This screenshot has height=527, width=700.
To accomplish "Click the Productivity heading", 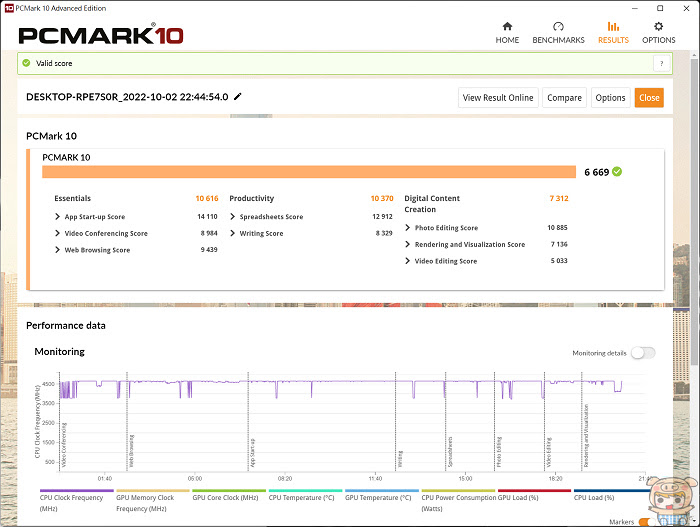I will (251, 198).
